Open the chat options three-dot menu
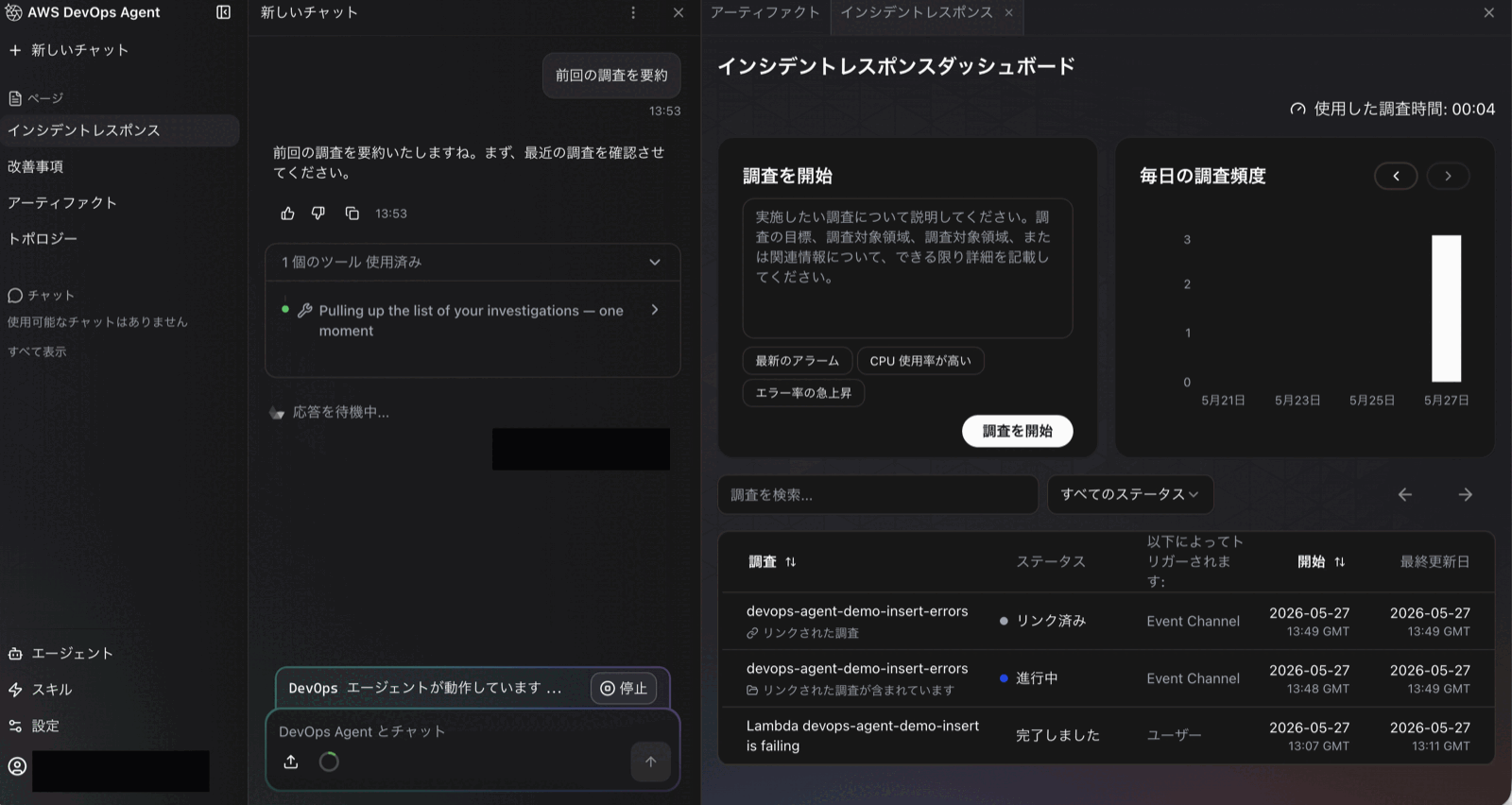Viewport: 1512px width, 805px height. [x=633, y=12]
